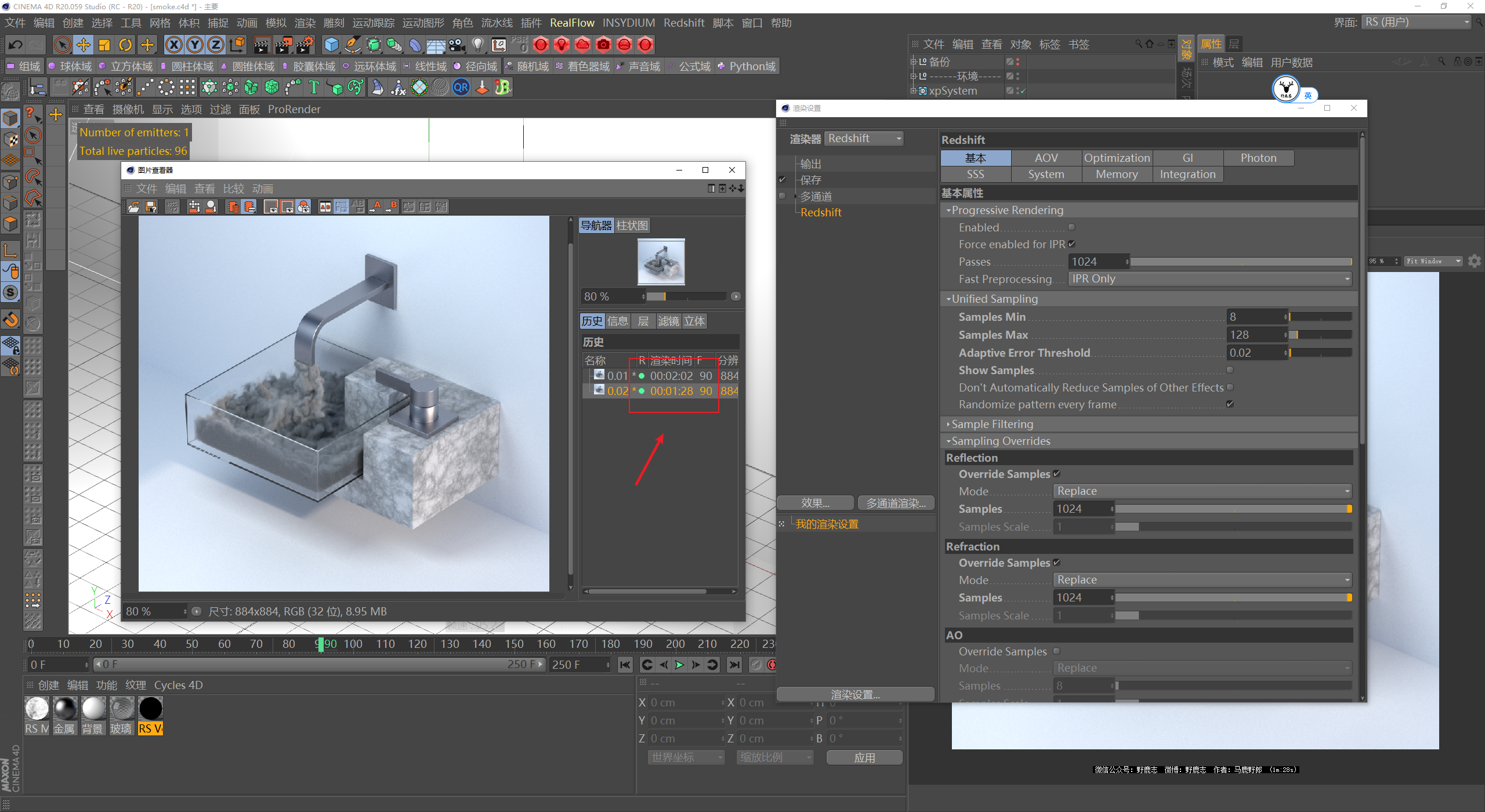Image resolution: width=1485 pixels, height=812 pixels.
Task: Open Fast Preprocessing IPR Only dropdown
Action: click(1210, 279)
